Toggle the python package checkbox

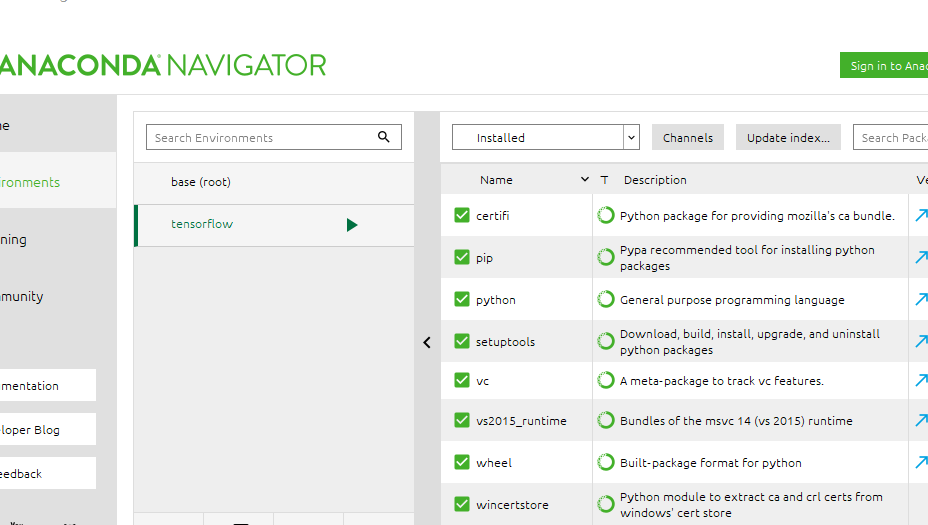coord(462,299)
